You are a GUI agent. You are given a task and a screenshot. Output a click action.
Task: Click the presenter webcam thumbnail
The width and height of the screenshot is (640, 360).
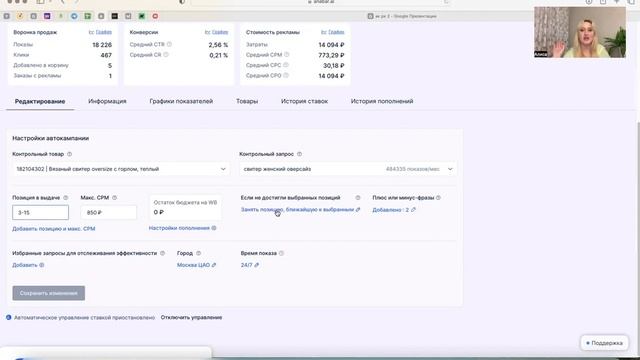580,32
